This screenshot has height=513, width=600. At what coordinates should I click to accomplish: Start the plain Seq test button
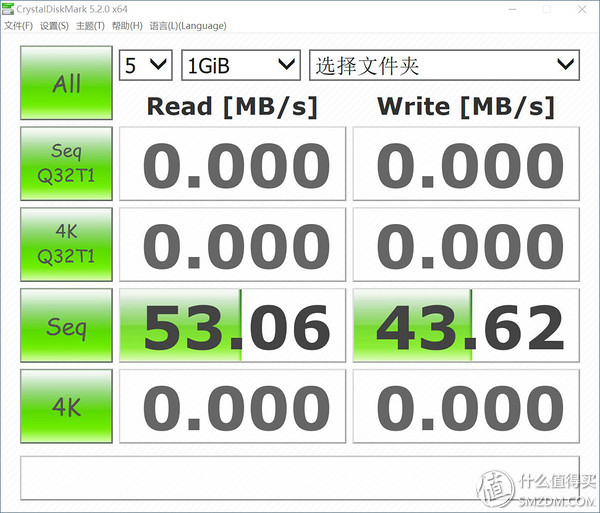coord(66,325)
